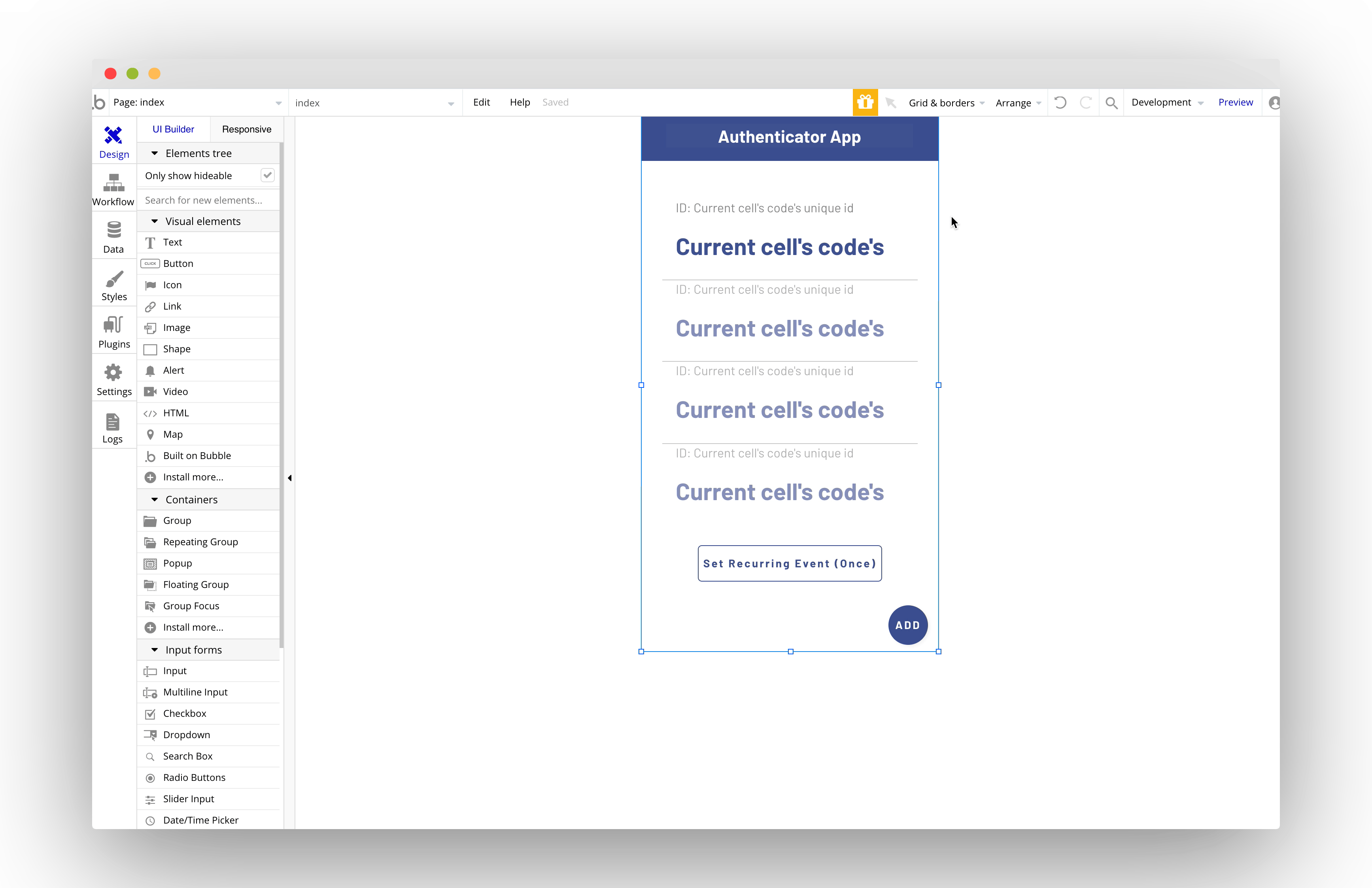The image size is (1372, 888).
Task: Select the Dropdown input element
Action: (x=208, y=735)
